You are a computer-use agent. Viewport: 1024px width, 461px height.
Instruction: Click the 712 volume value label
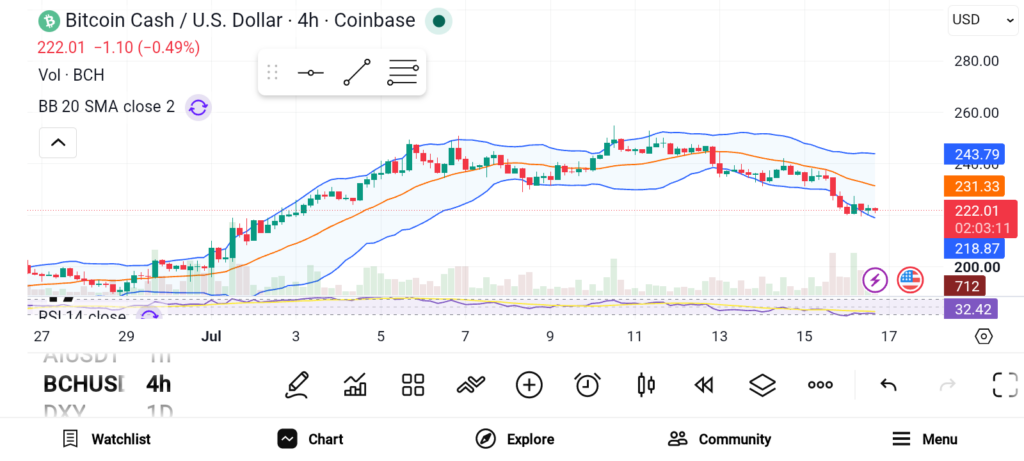pos(966,286)
